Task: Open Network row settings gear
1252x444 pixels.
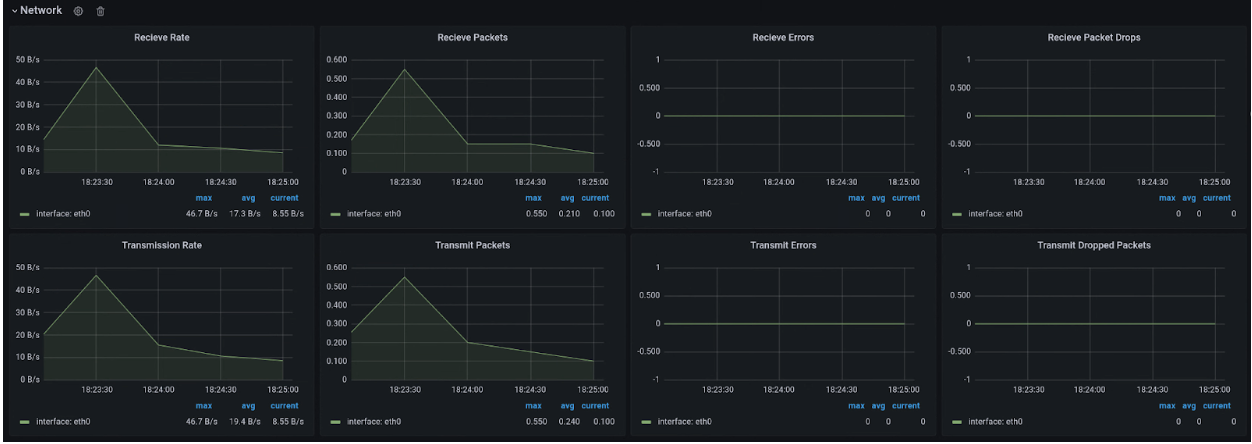Action: coord(78,11)
